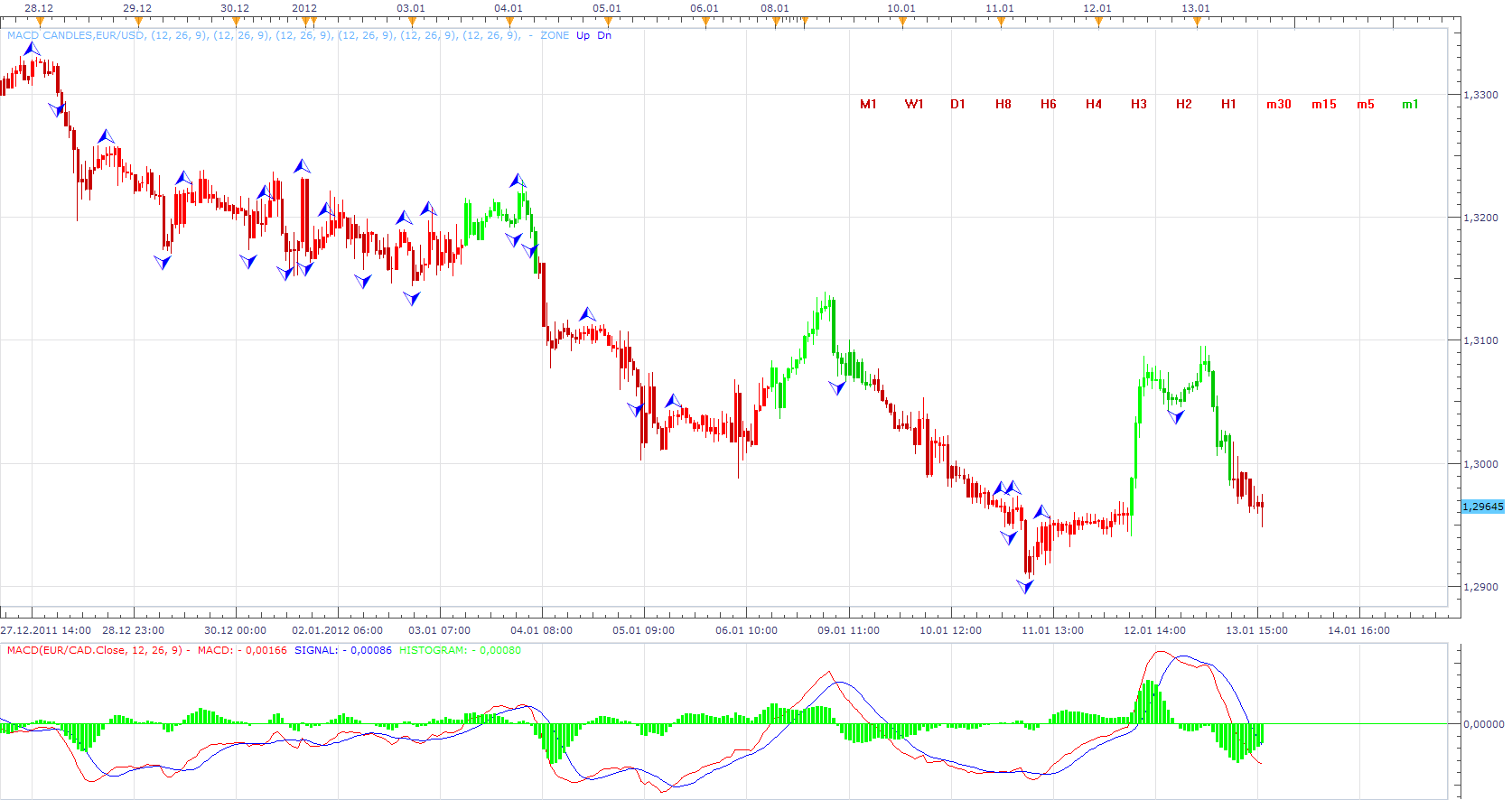
Task: Switch to the m30 timeframe
Action: click(x=1279, y=105)
